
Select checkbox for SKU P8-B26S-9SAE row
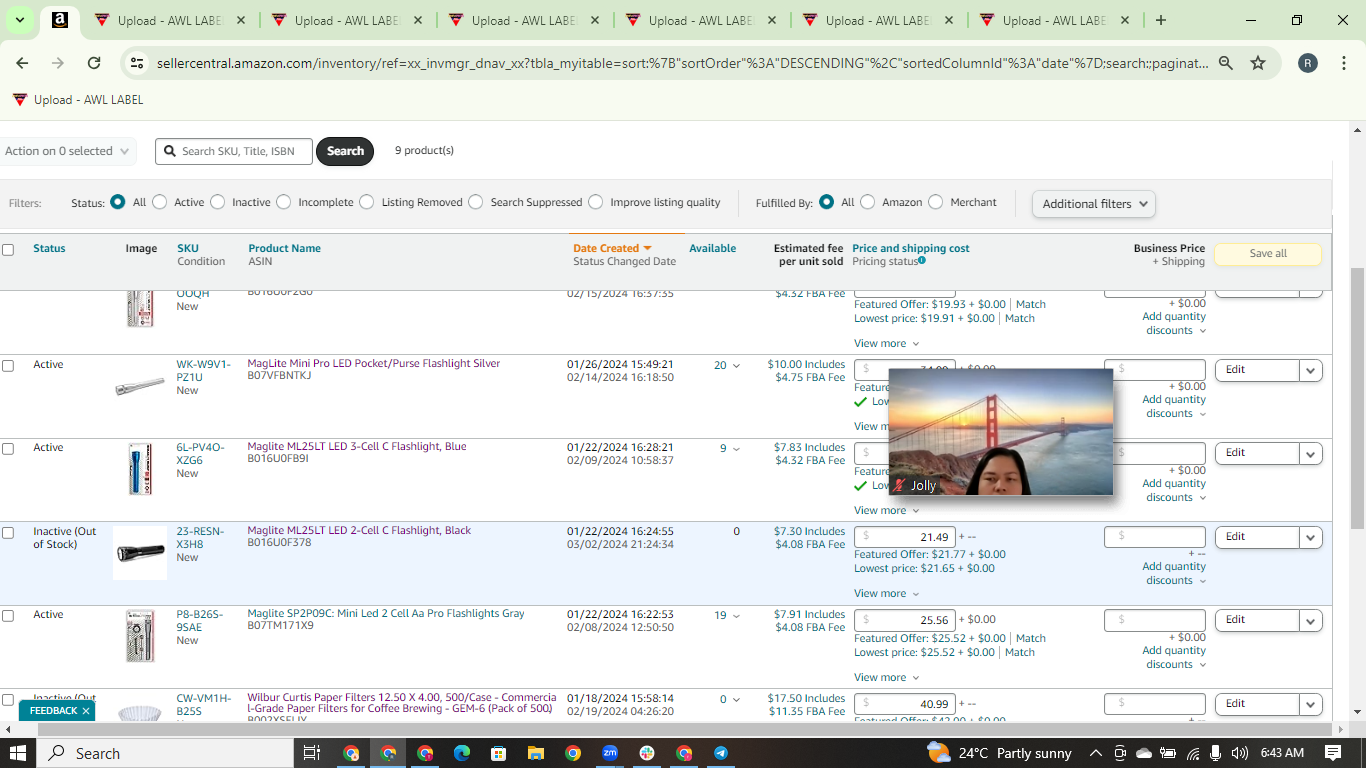tap(8, 616)
